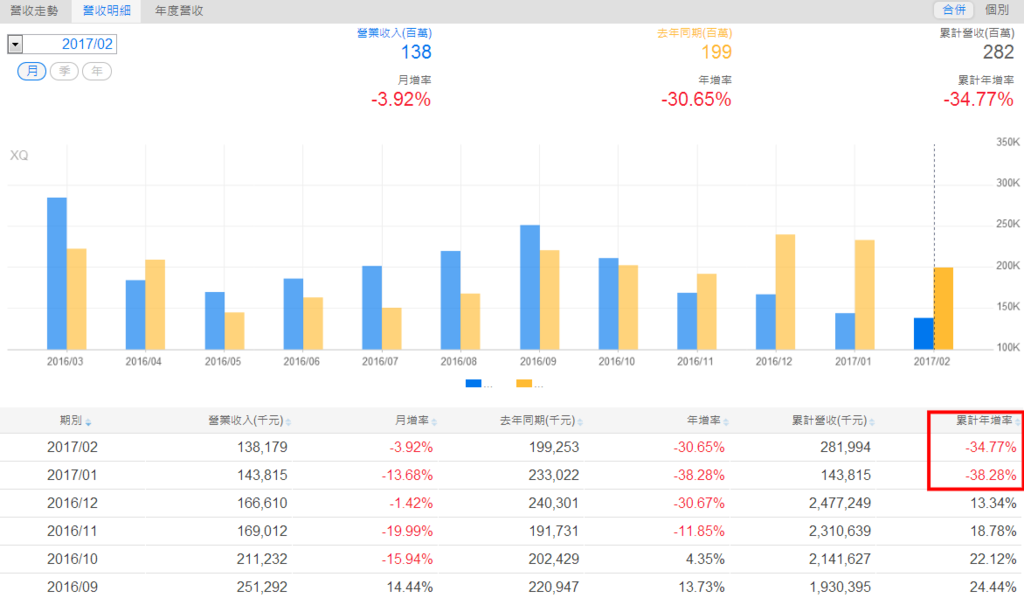
Task: Select the 2016/12 row period cell
Action: point(72,503)
